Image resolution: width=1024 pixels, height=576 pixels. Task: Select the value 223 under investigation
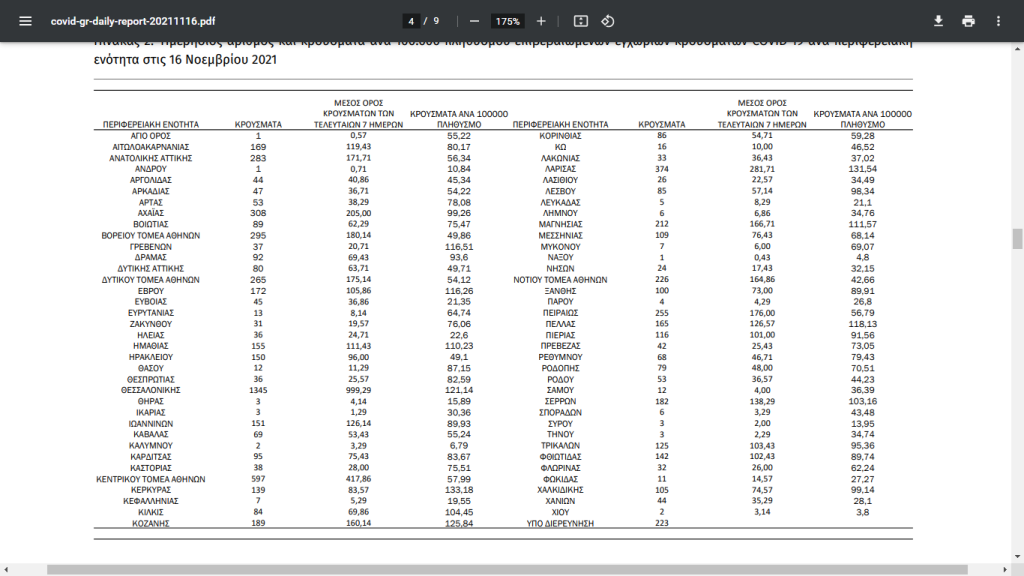pos(662,523)
